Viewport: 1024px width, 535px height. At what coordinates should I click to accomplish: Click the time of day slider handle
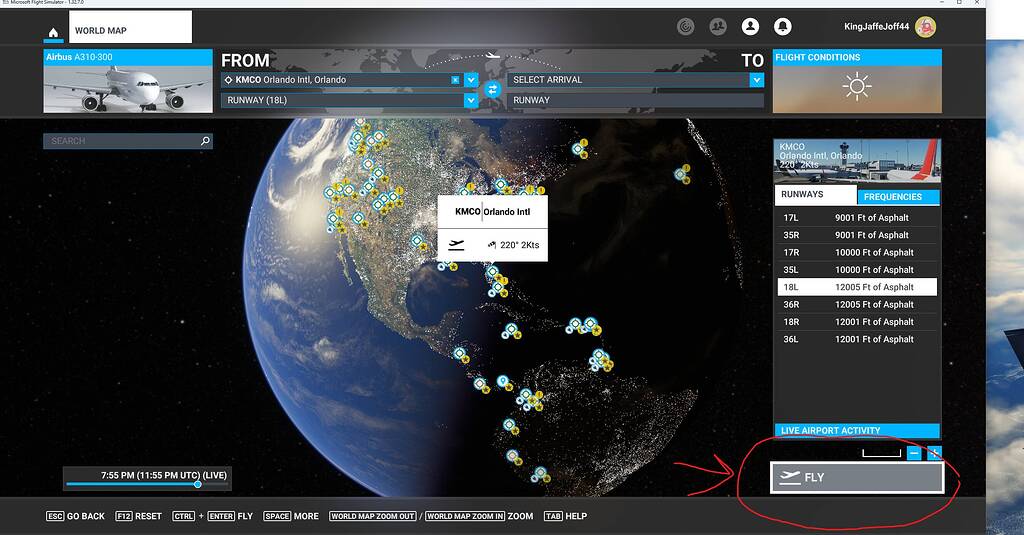197,484
